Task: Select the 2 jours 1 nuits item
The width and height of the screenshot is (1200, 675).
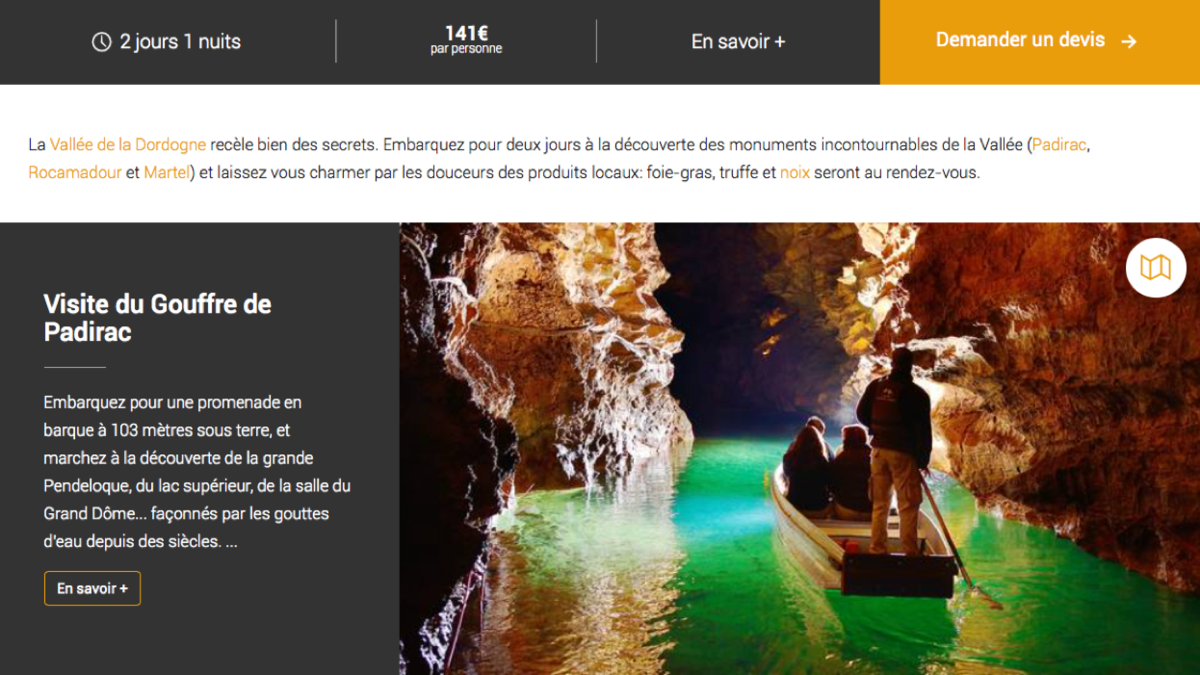Action: tap(167, 42)
